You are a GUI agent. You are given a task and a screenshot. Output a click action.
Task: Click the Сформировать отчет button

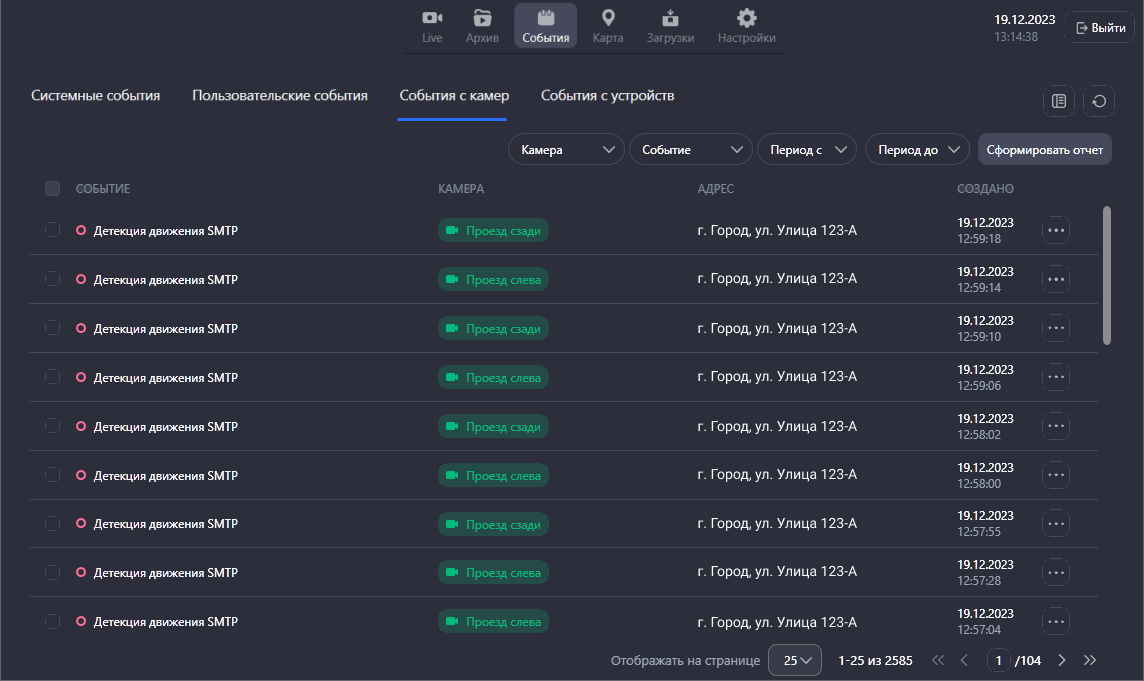[1044, 150]
